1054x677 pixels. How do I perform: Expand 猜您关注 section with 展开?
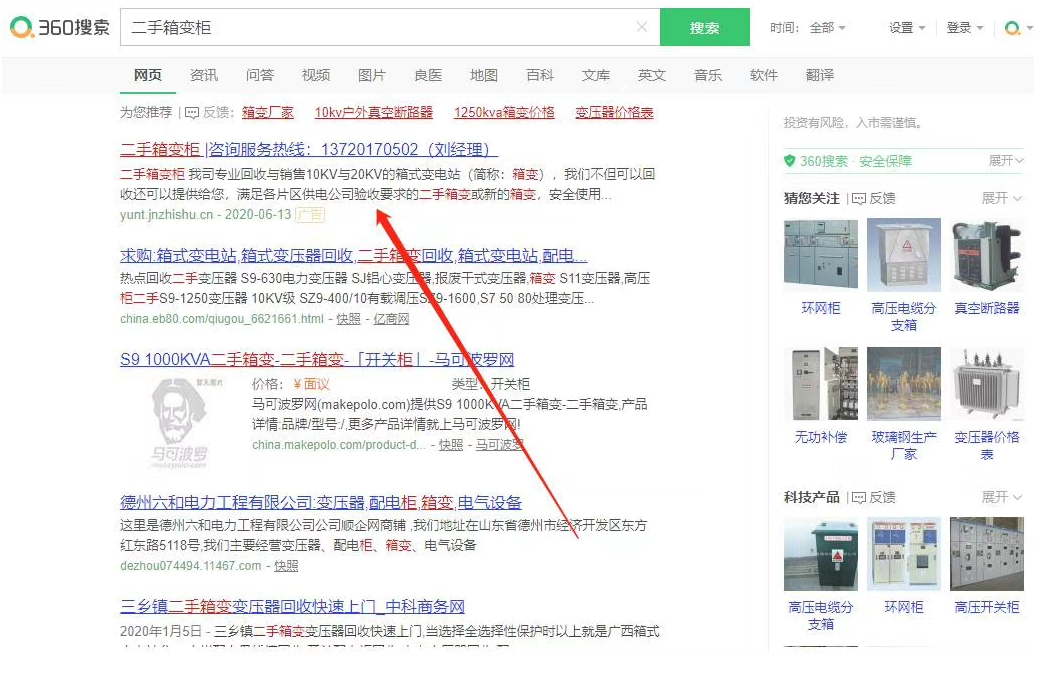1002,198
